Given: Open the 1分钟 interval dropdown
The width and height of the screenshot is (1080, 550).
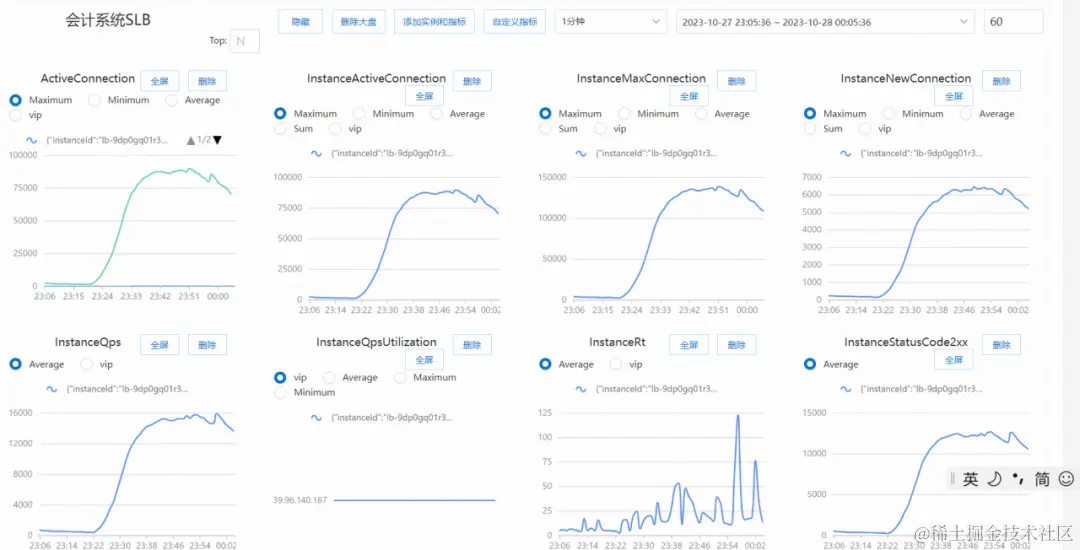Looking at the screenshot, I should pyautogui.click(x=610, y=21).
